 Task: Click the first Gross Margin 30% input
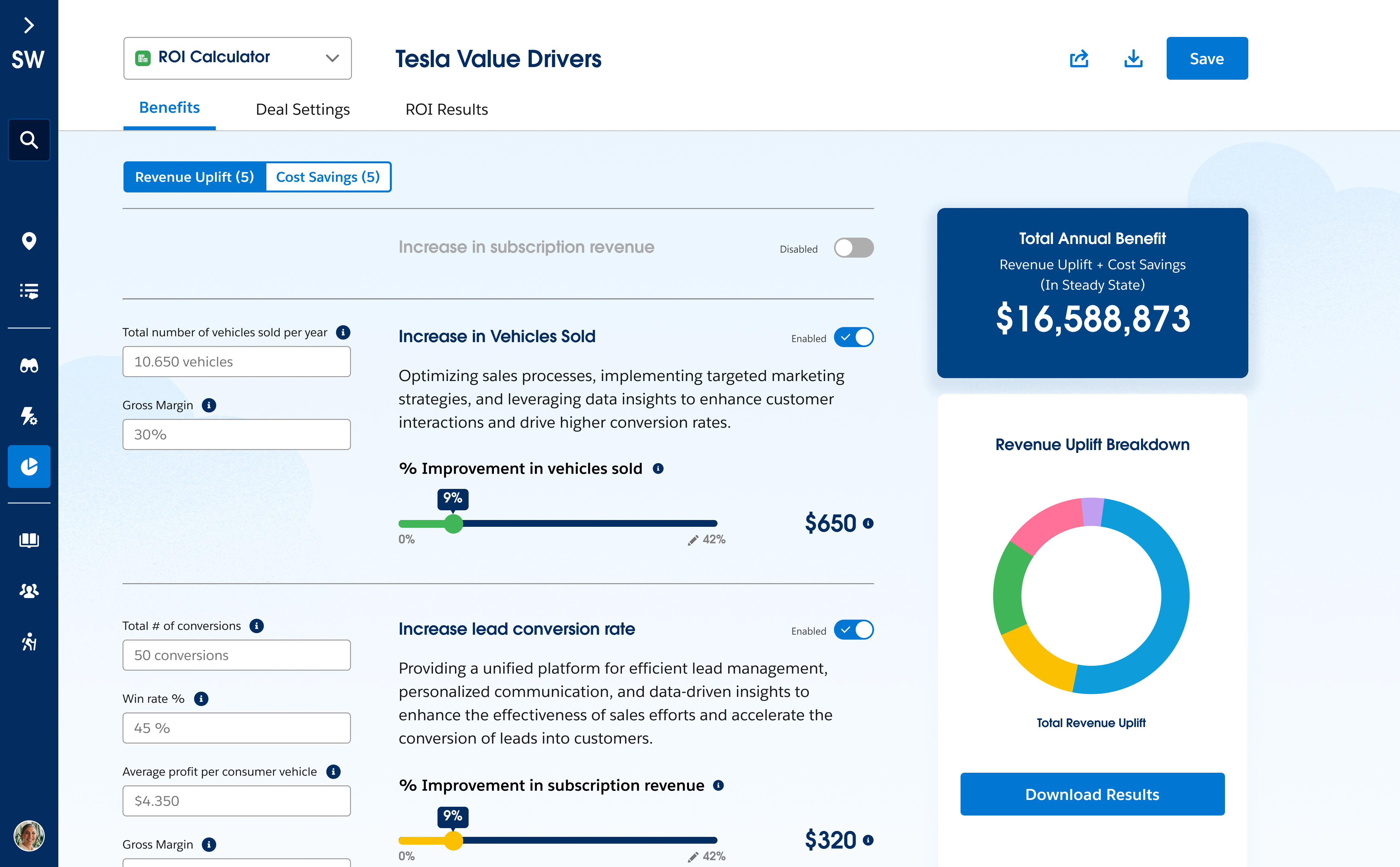[236, 434]
